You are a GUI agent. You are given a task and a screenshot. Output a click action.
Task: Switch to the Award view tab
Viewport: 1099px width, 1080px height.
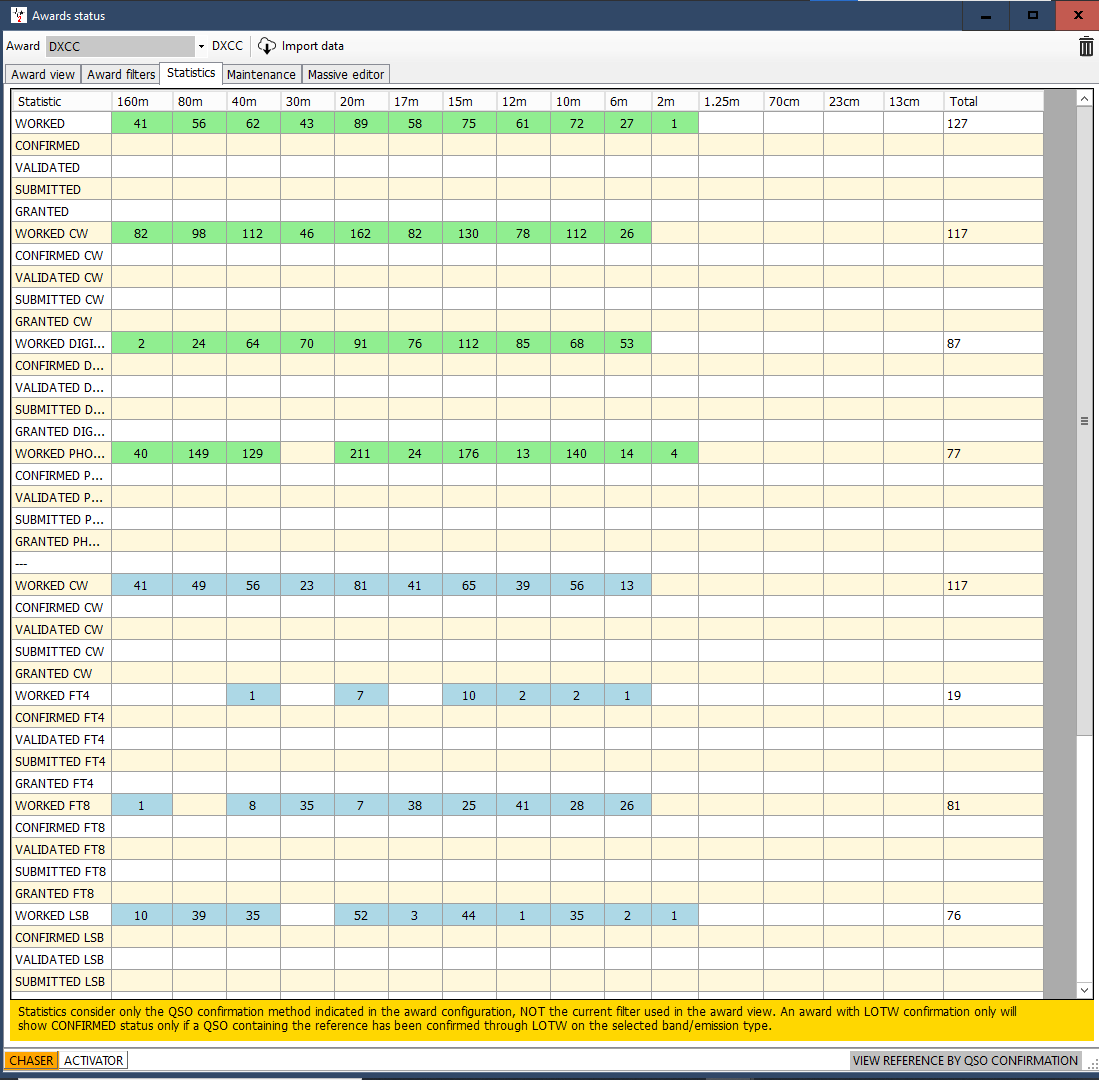(43, 74)
